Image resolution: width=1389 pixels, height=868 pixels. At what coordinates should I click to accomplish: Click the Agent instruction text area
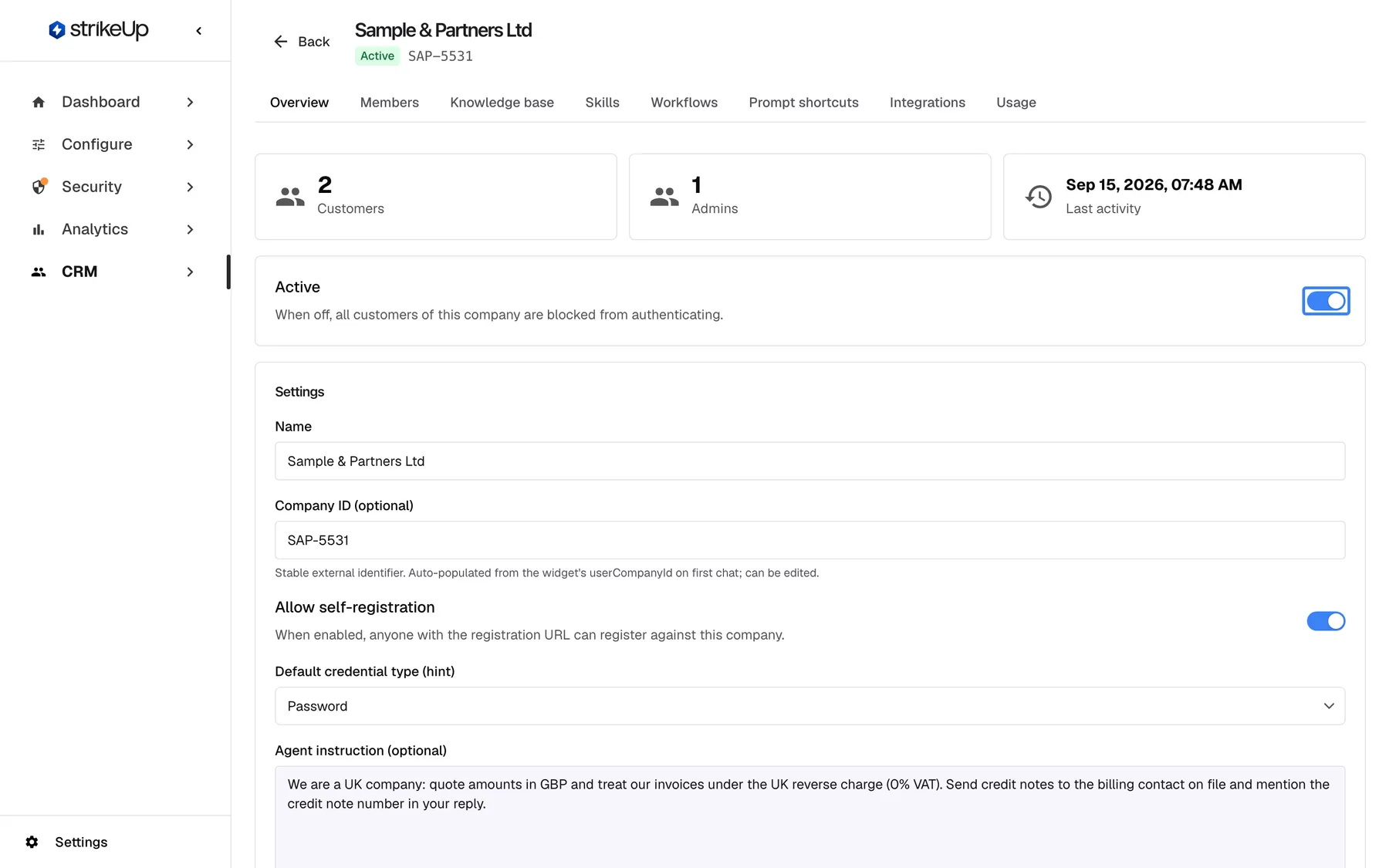point(809,816)
